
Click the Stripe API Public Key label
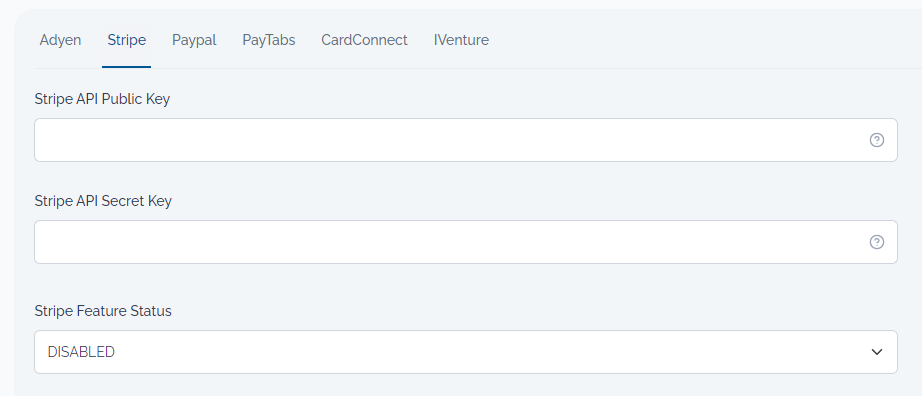click(x=102, y=99)
